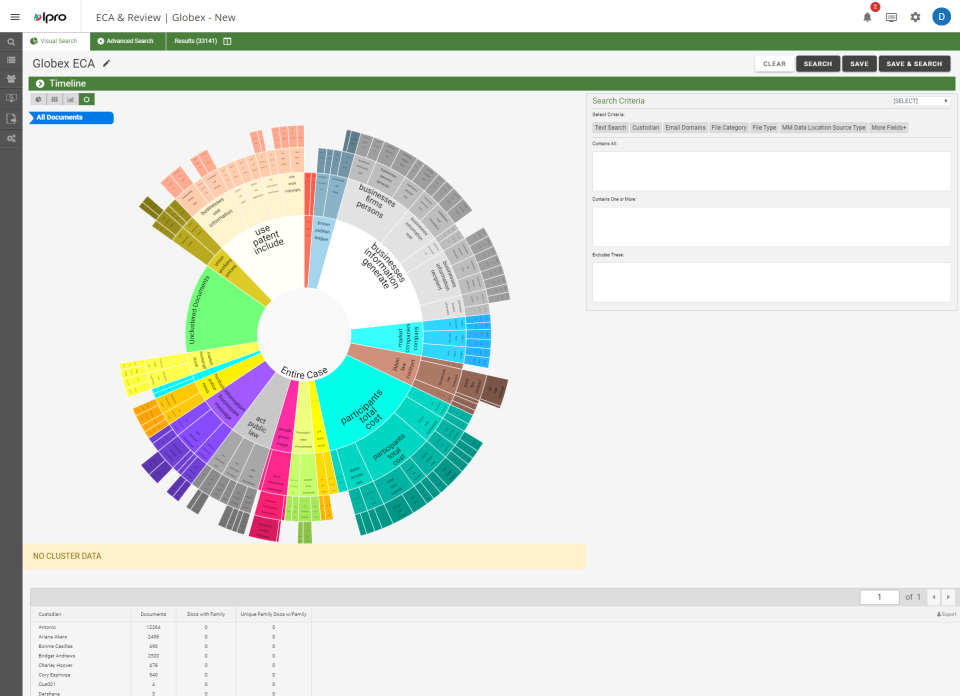Click Entire Case at the sunburst center
The width and height of the screenshot is (960, 696).
click(x=302, y=370)
